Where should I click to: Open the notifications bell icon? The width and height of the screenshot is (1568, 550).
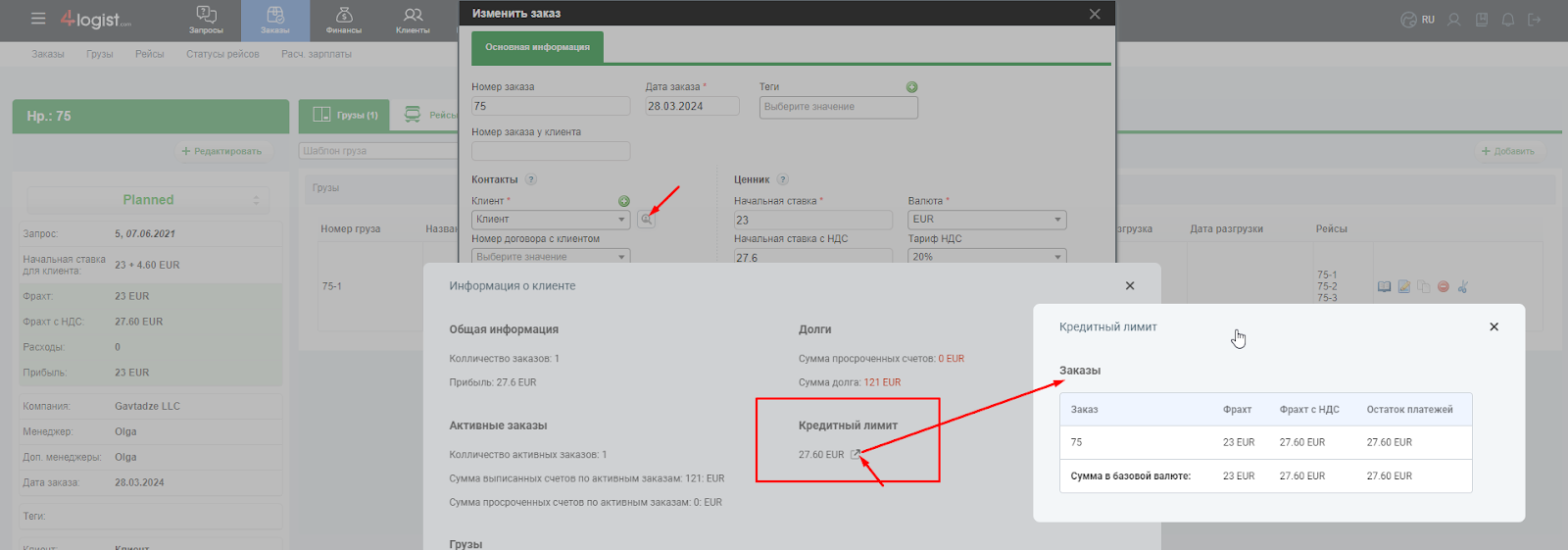coord(1508,20)
